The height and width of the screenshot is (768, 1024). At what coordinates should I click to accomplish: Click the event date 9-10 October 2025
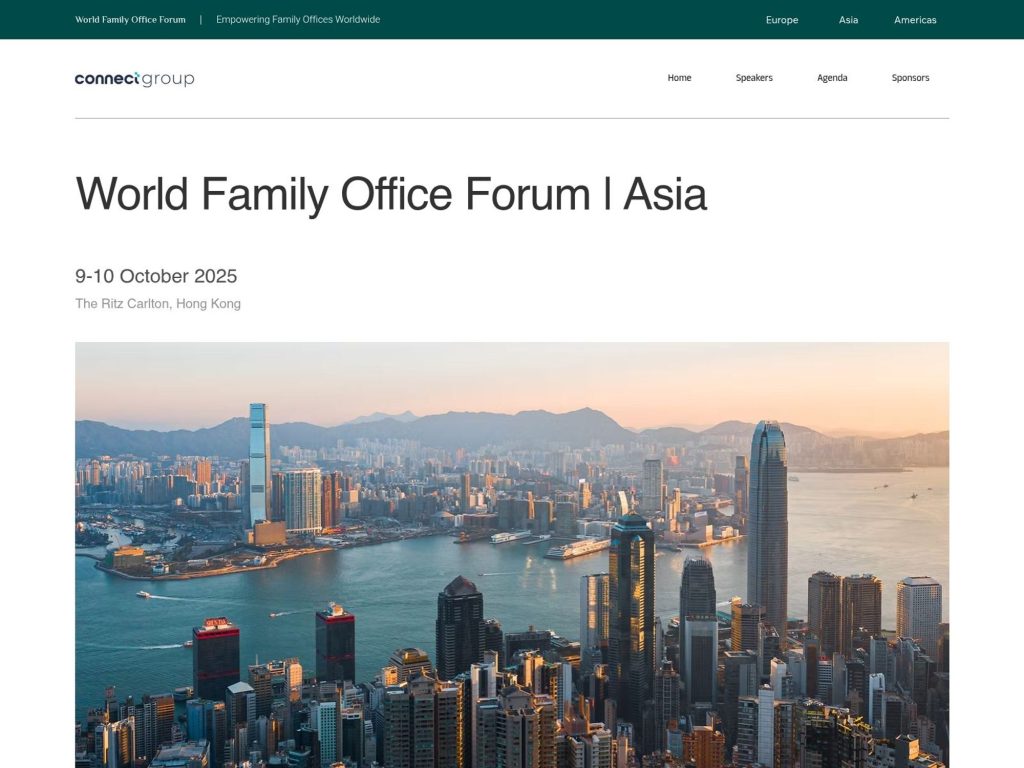(x=156, y=276)
